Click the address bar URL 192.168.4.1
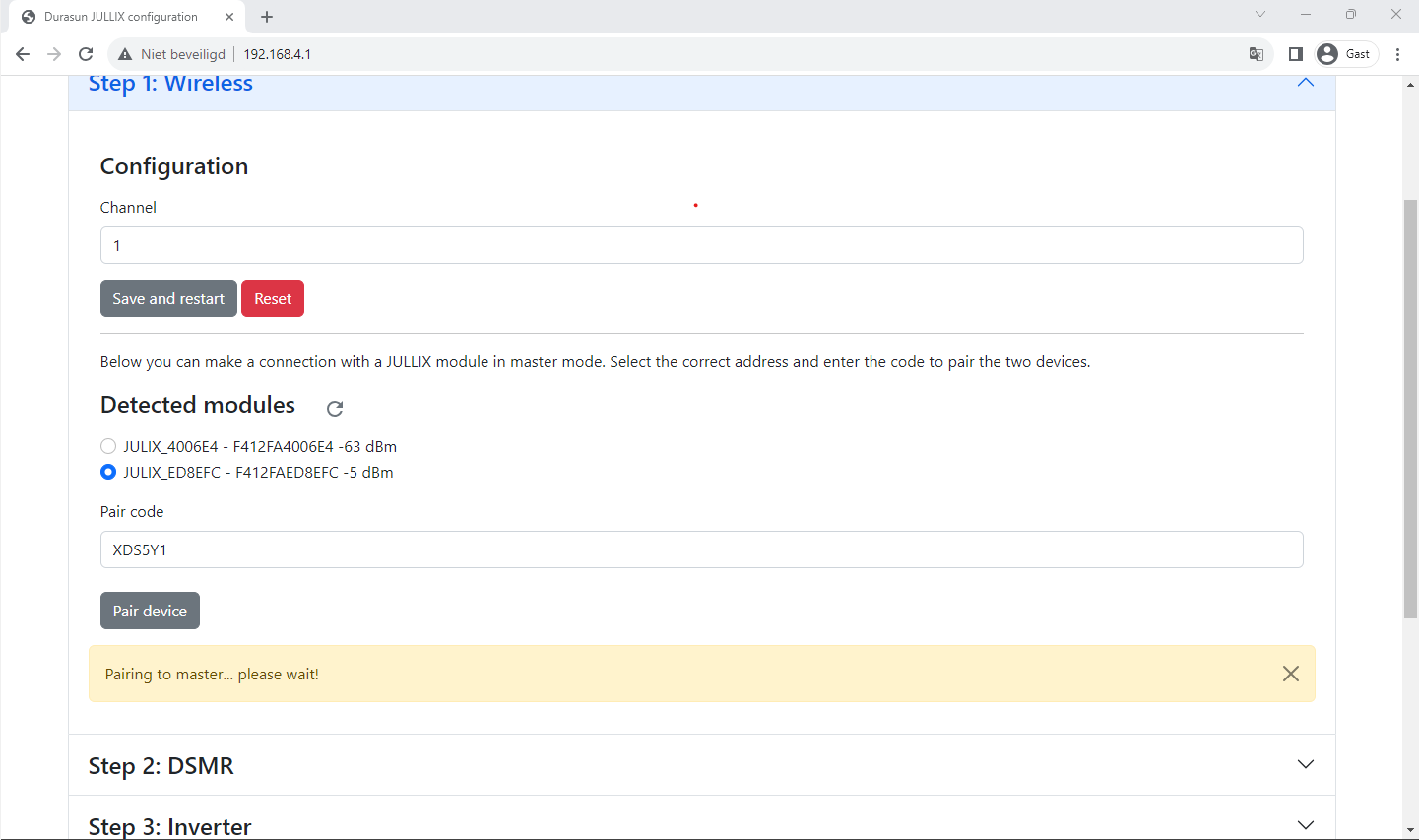Viewport: 1419px width, 840px height. click(x=278, y=54)
